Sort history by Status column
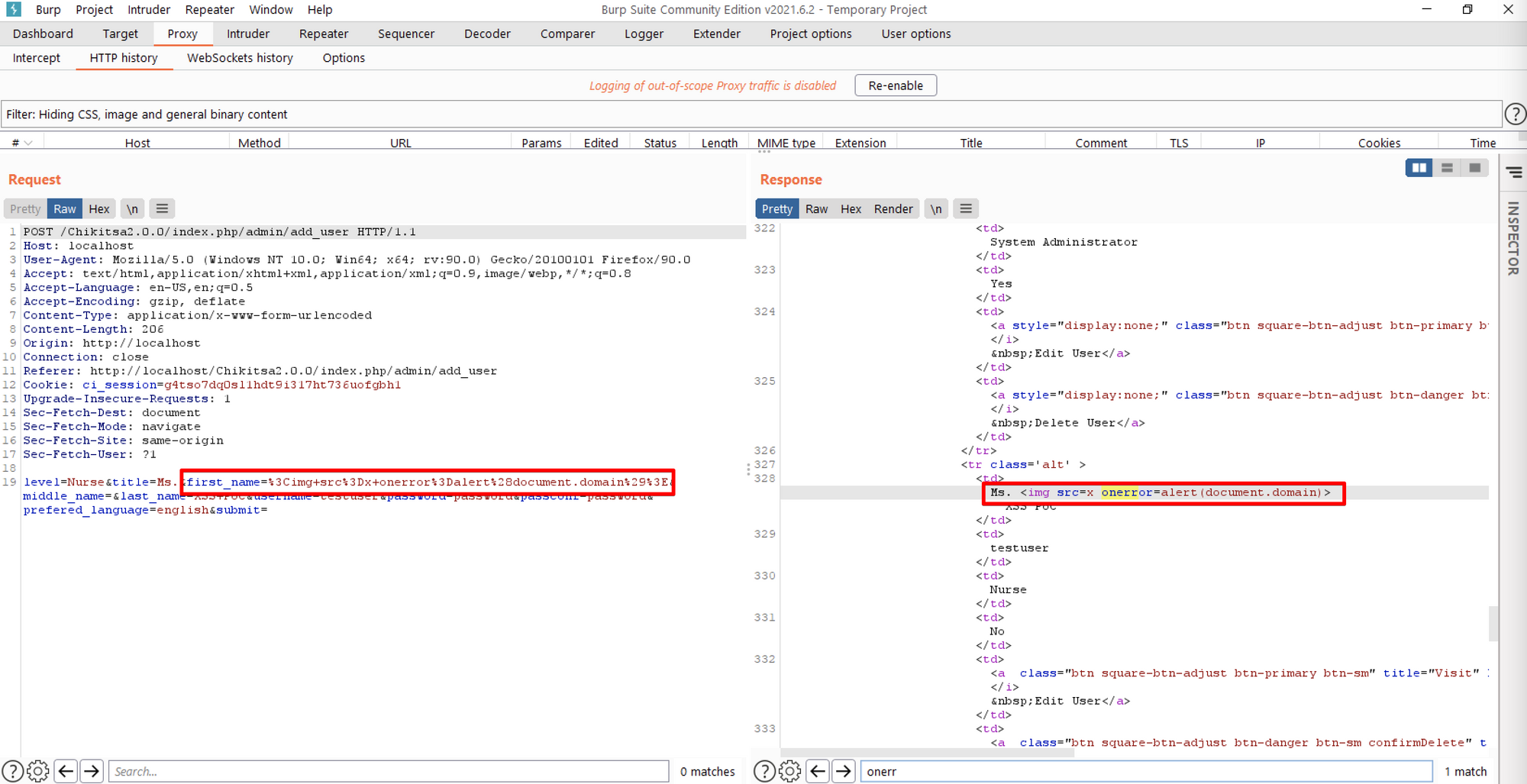The height and width of the screenshot is (784, 1527). click(x=660, y=143)
